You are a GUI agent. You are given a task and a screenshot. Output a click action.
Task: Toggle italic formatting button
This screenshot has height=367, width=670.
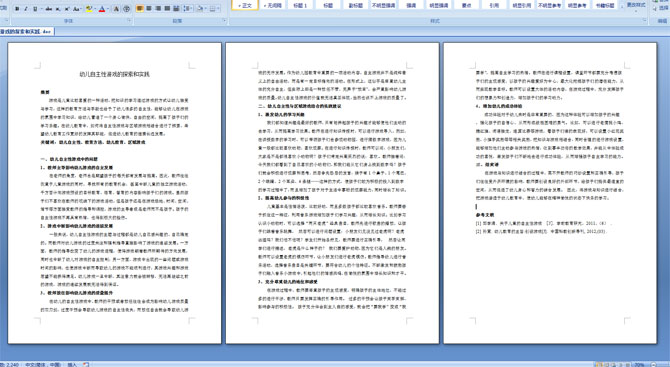[x=26, y=9]
